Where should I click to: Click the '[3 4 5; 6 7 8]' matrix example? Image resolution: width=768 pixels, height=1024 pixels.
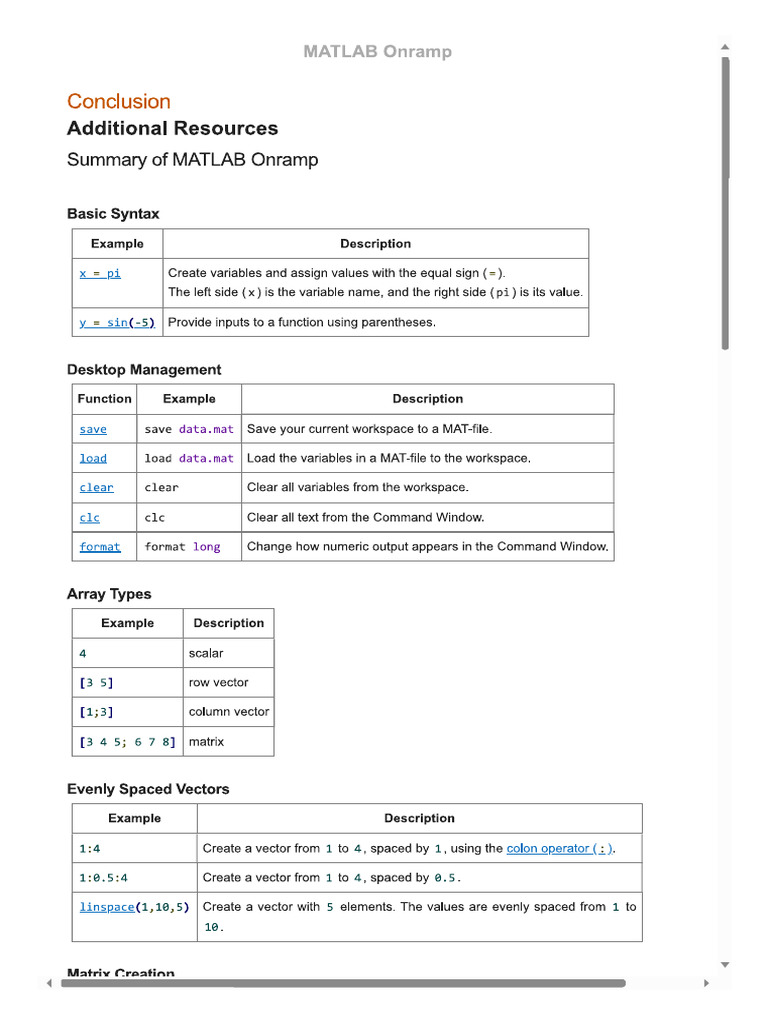[x=127, y=742]
